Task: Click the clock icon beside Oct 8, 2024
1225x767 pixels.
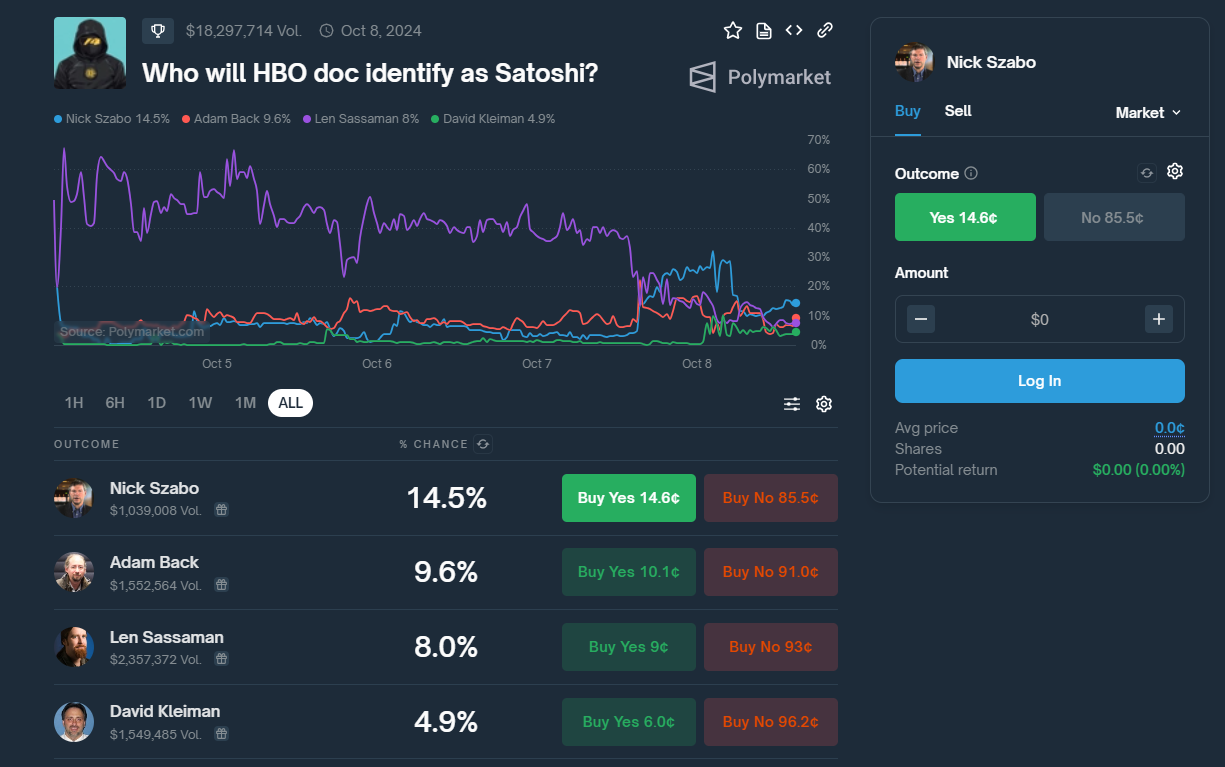Action: pyautogui.click(x=326, y=31)
